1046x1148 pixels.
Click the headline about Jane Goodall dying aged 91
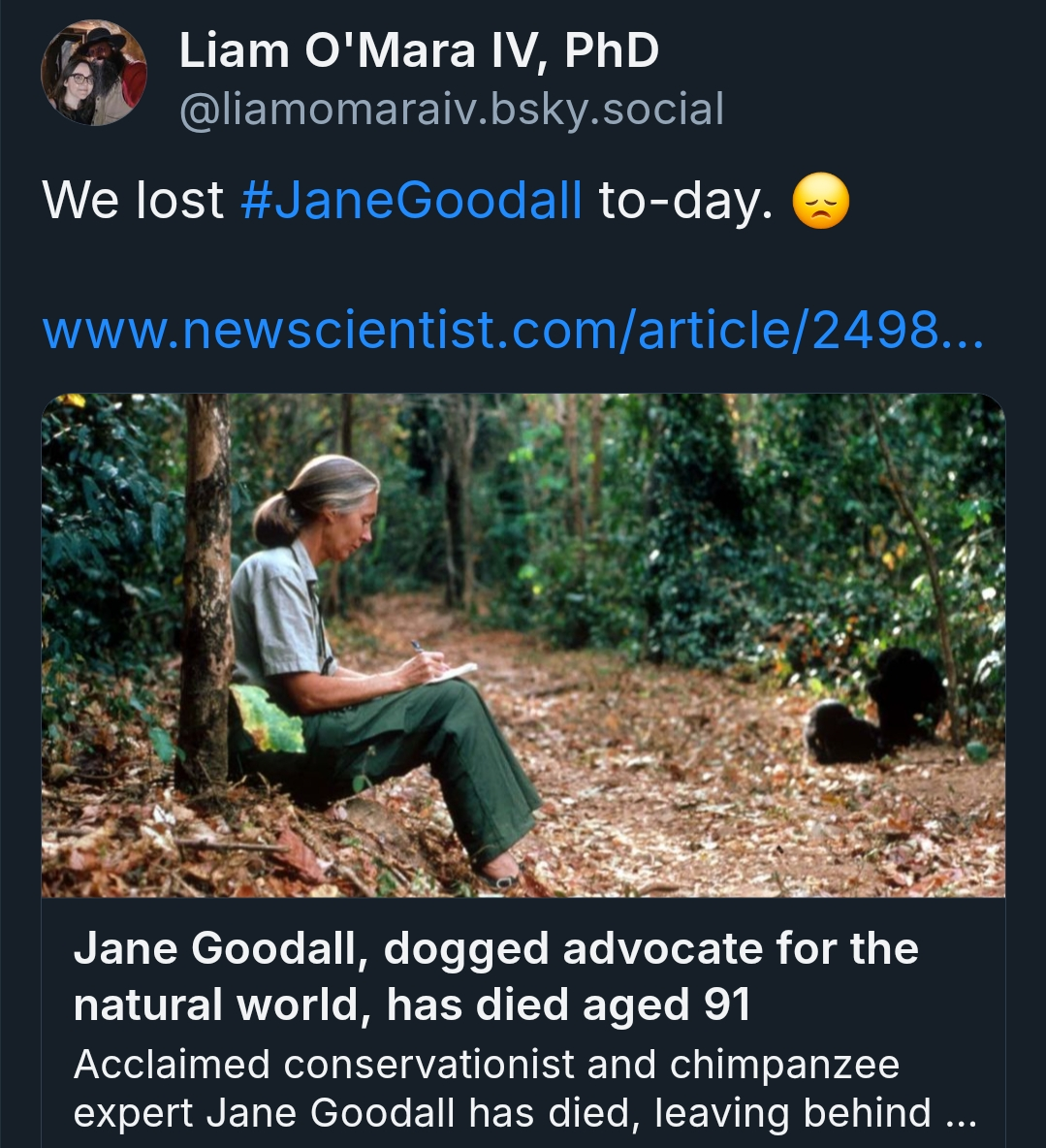tap(495, 975)
